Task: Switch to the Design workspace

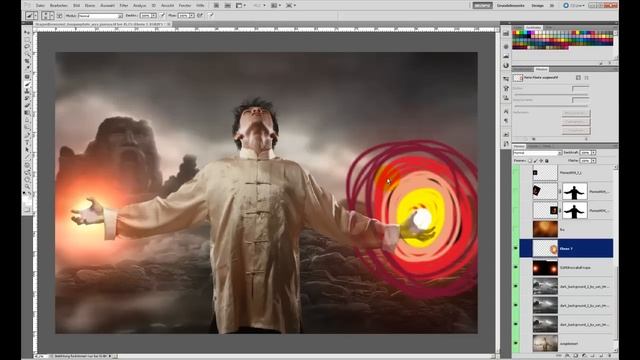Action: 538,6
